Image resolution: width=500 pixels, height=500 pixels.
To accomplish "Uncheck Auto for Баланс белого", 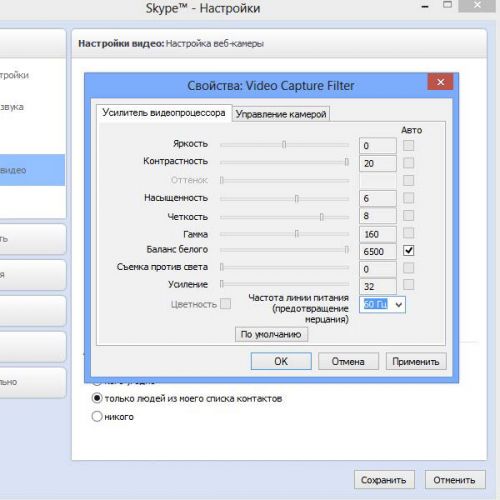I will tap(408, 250).
